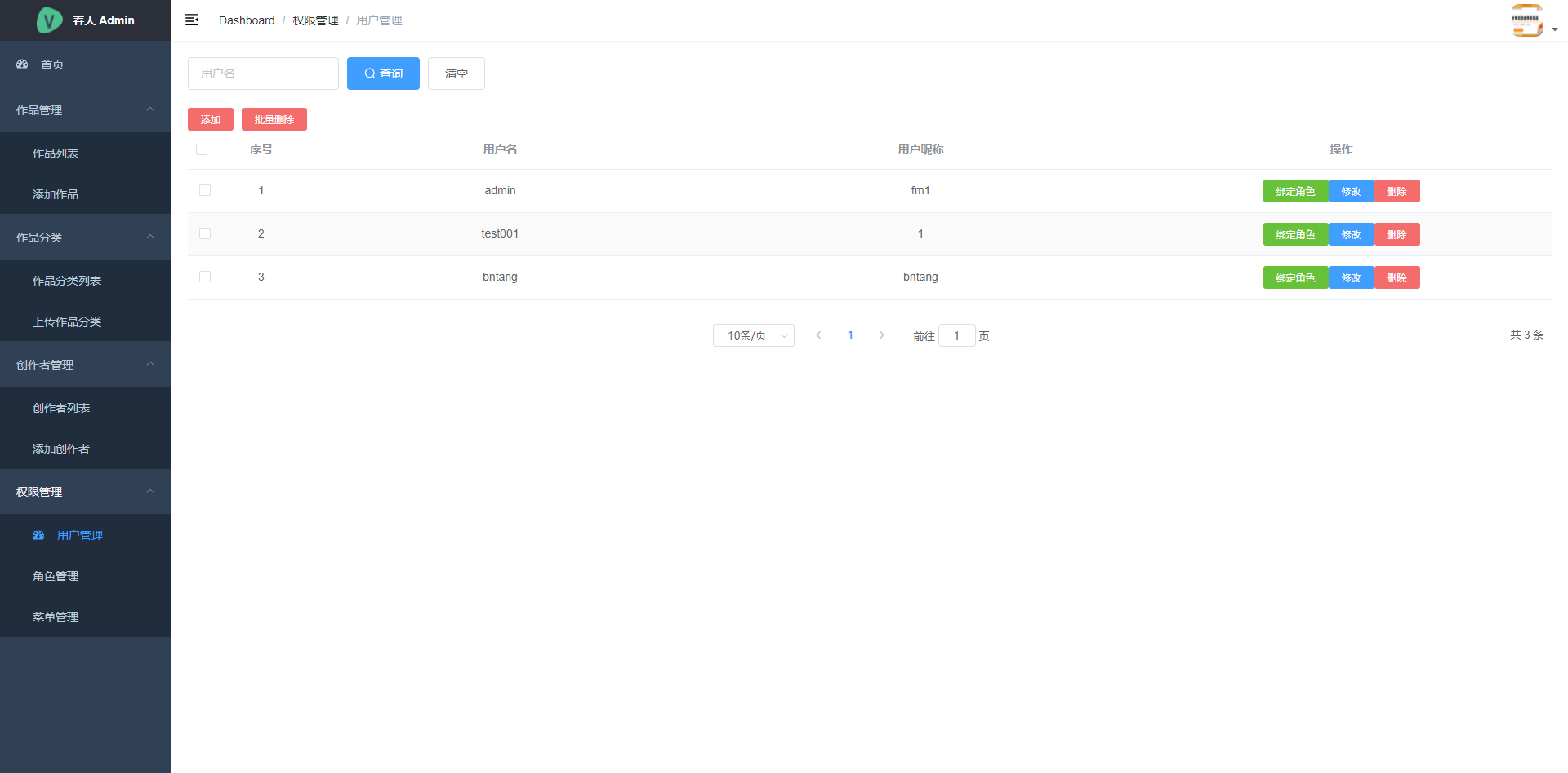Screen dimensions: 1568x773
Task: Click the 权限管理 breadcrumb
Action: pyautogui.click(x=315, y=20)
